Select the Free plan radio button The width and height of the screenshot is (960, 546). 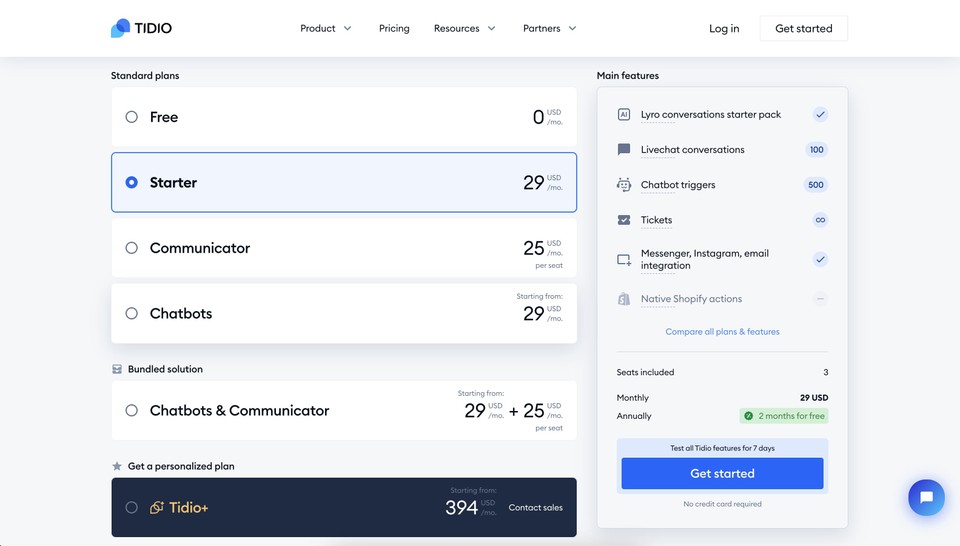(x=132, y=117)
